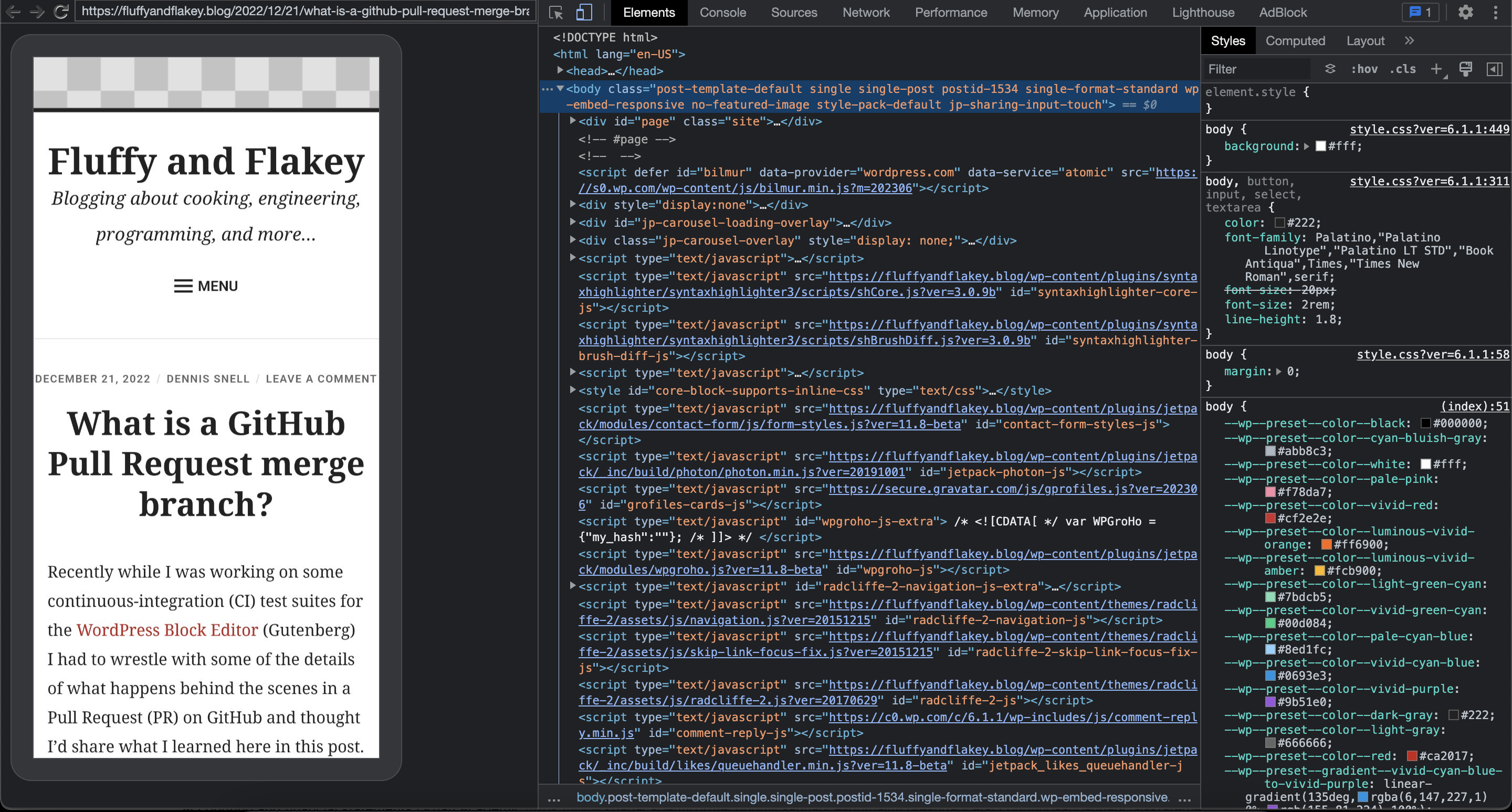Open the Memory tab

[x=1036, y=12]
